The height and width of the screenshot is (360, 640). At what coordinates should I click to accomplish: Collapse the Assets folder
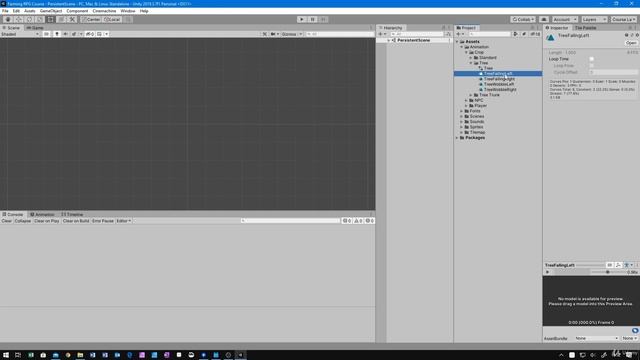tap(457, 42)
